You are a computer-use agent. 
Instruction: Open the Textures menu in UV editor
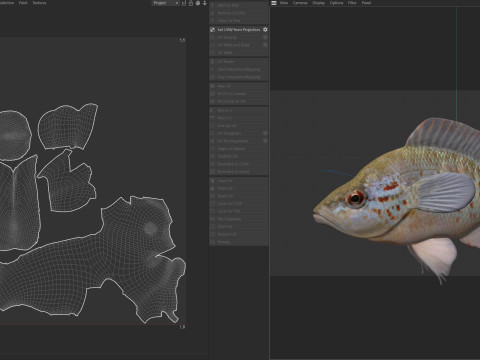[39, 3]
